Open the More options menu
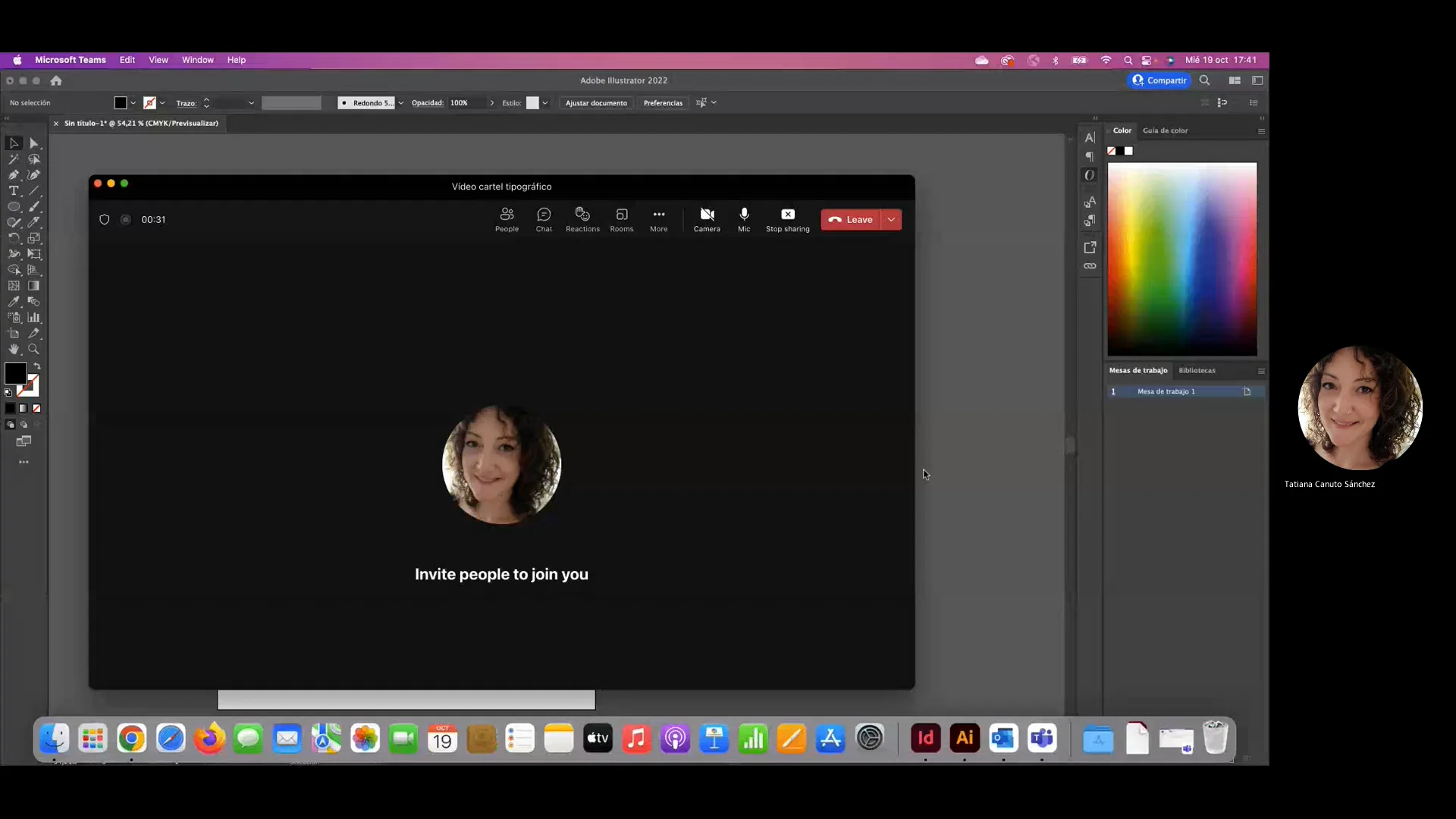1456x819 pixels. (x=658, y=219)
